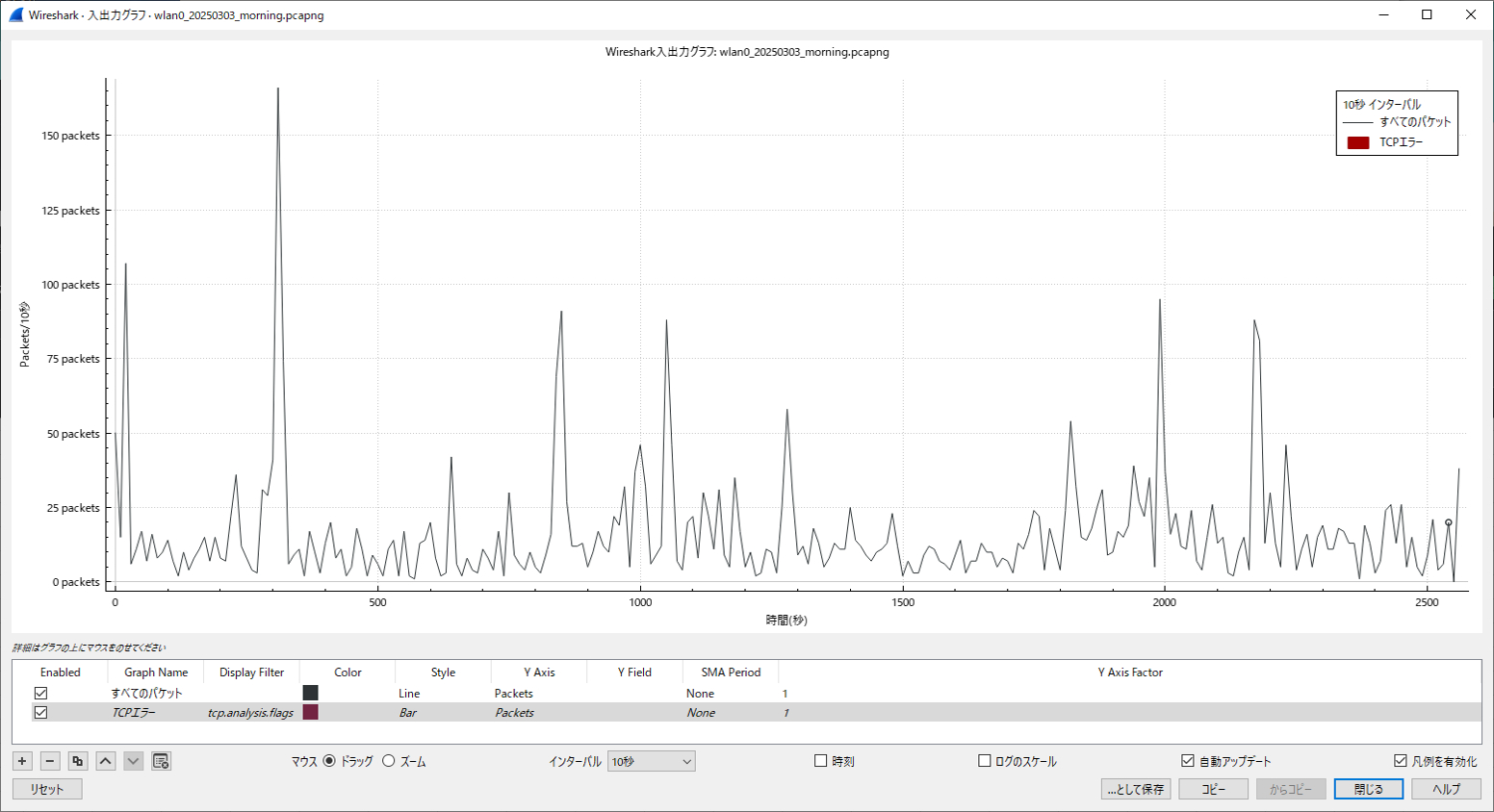Click the ...として保存 button

click(x=1136, y=789)
